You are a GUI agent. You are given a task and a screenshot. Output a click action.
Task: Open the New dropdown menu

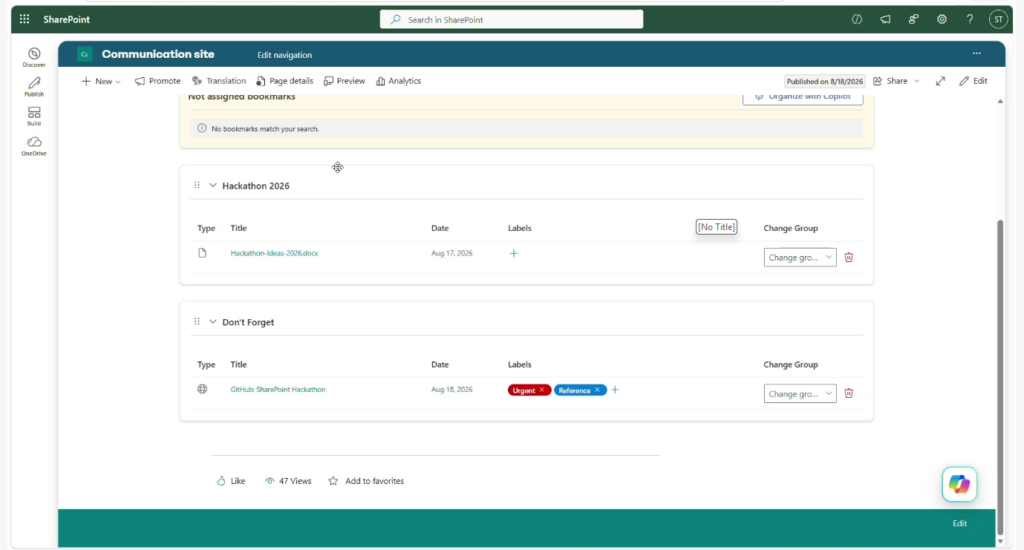click(101, 81)
